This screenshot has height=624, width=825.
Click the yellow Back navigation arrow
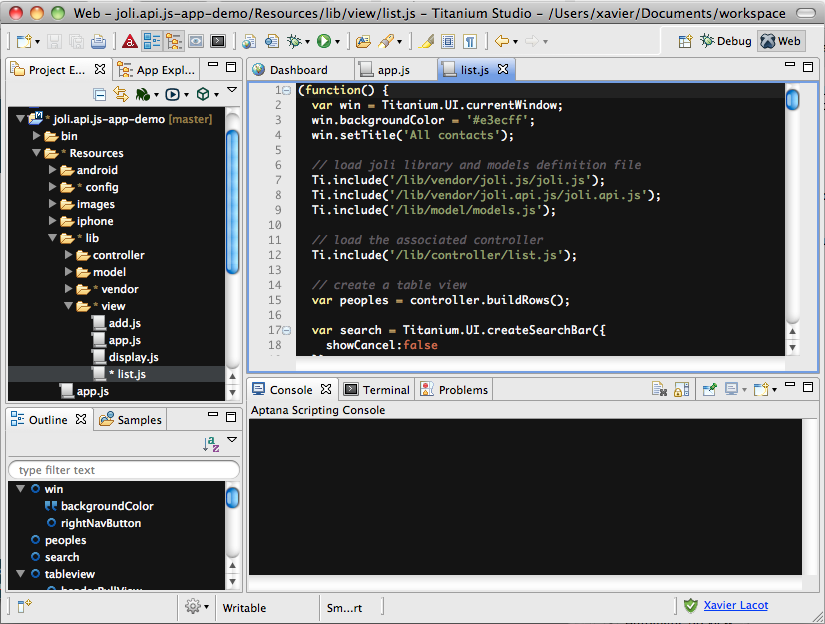click(x=502, y=41)
